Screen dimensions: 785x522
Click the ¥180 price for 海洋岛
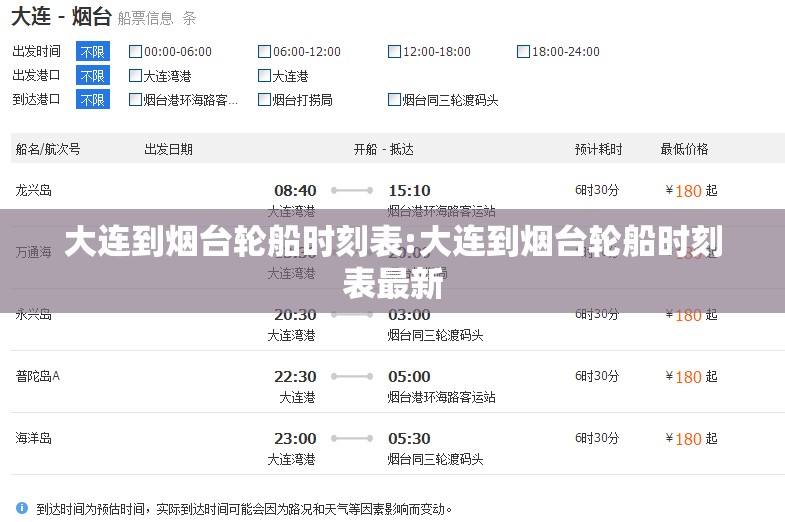click(x=683, y=439)
